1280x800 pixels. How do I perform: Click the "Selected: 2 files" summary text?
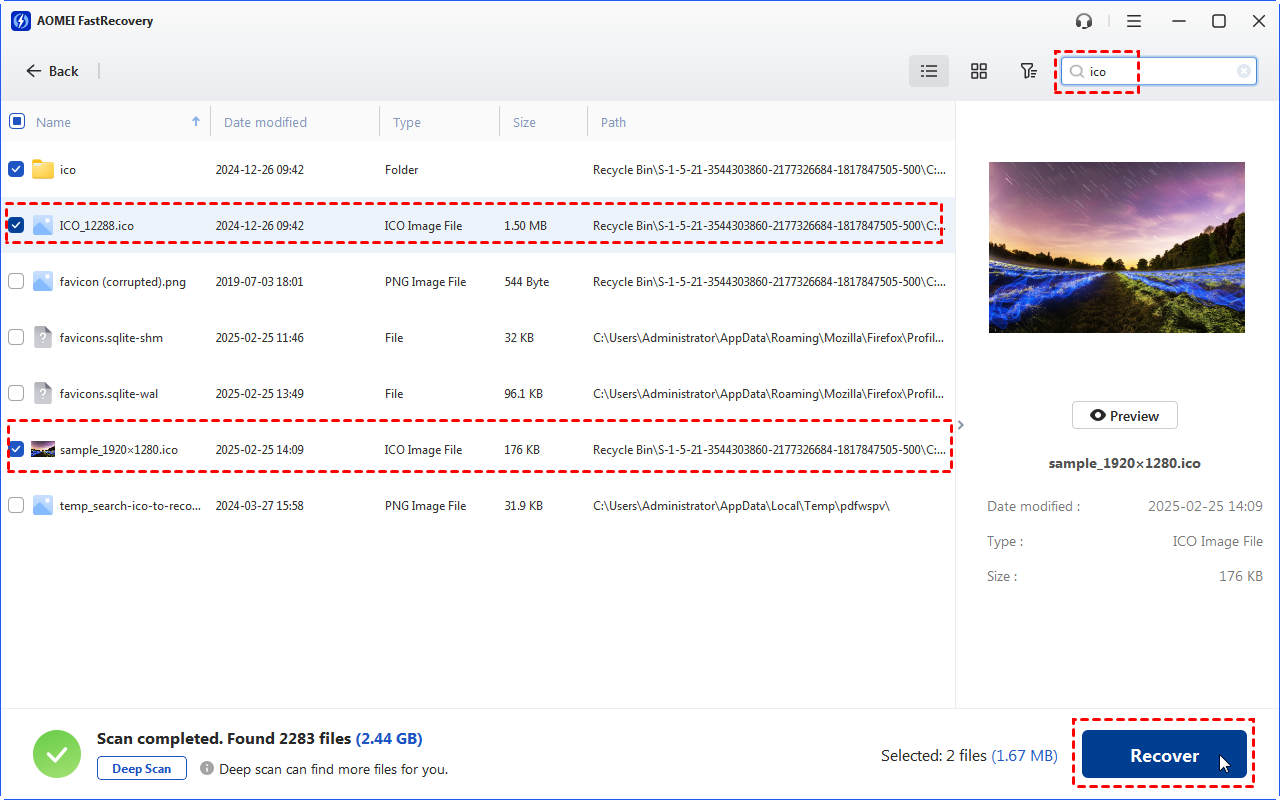tap(932, 756)
